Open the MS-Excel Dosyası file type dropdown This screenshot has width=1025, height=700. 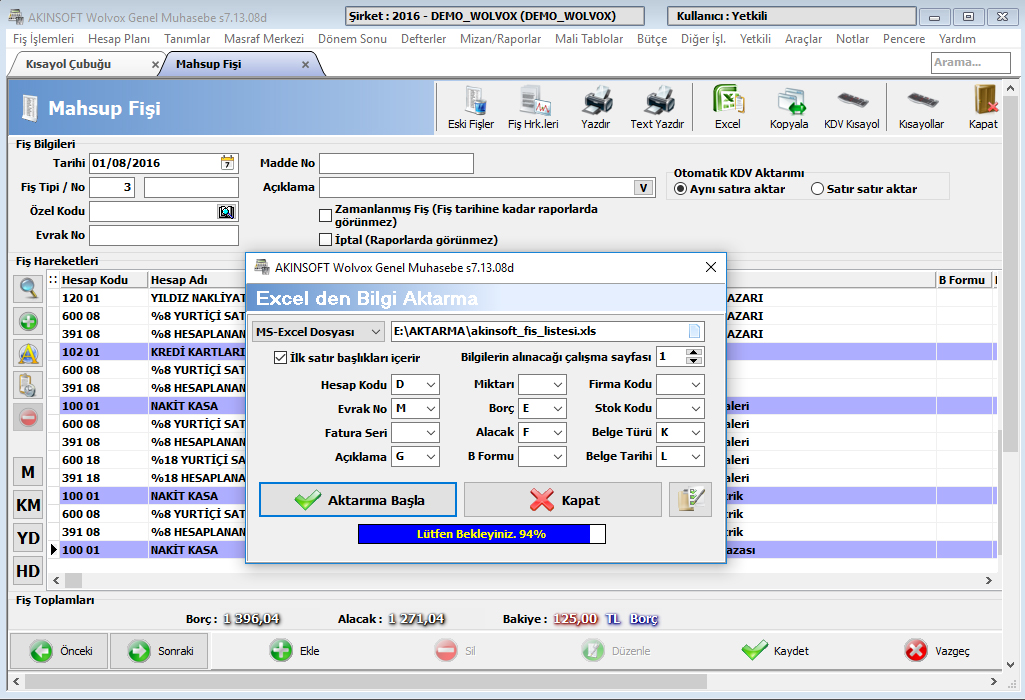(x=318, y=331)
